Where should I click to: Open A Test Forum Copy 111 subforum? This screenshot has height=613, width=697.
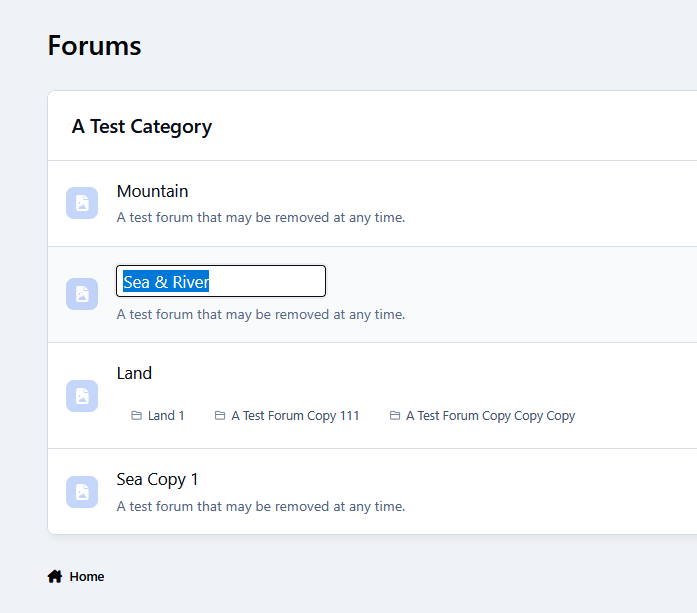pos(295,416)
